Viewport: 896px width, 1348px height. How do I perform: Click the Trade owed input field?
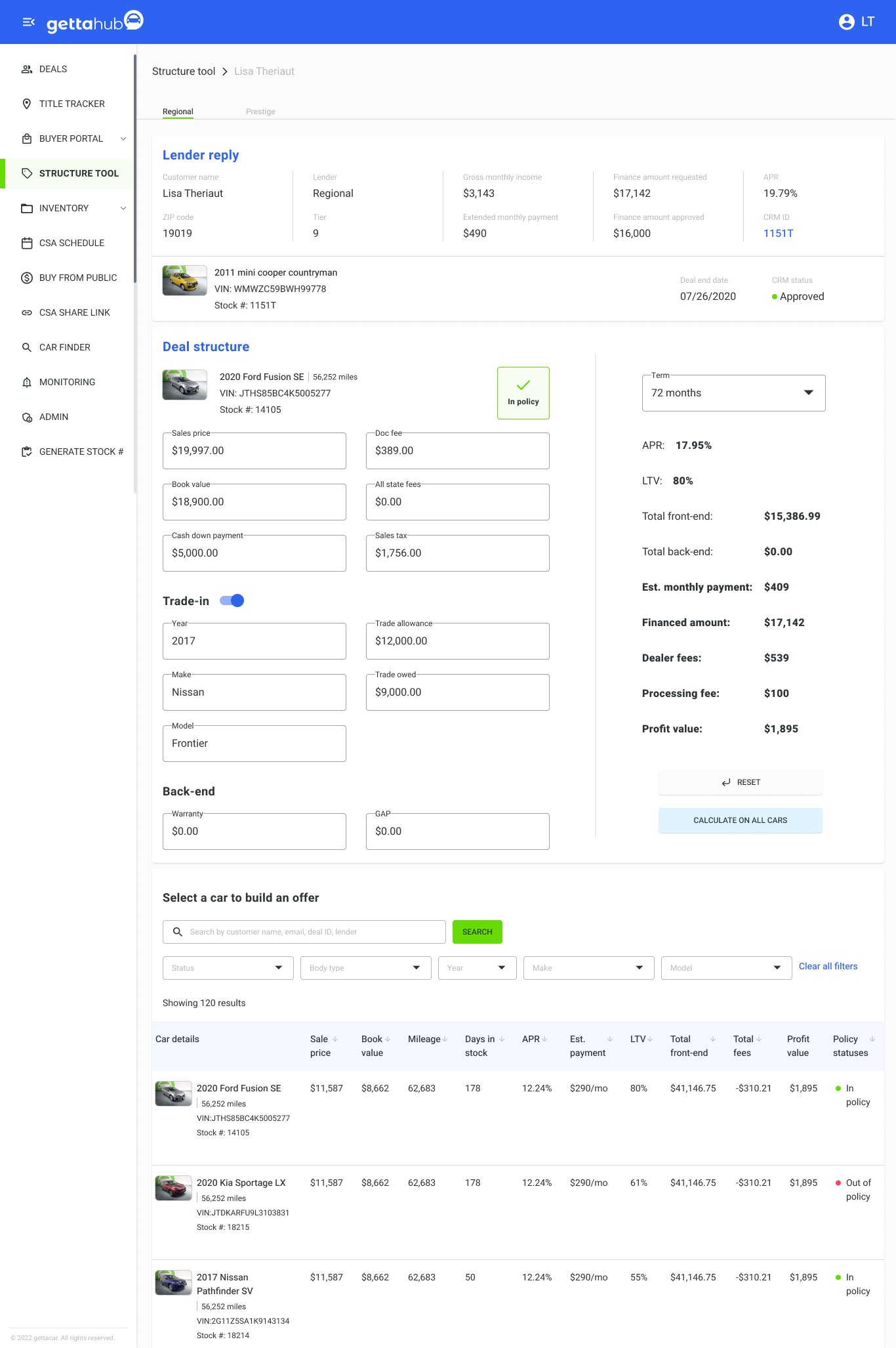point(458,692)
